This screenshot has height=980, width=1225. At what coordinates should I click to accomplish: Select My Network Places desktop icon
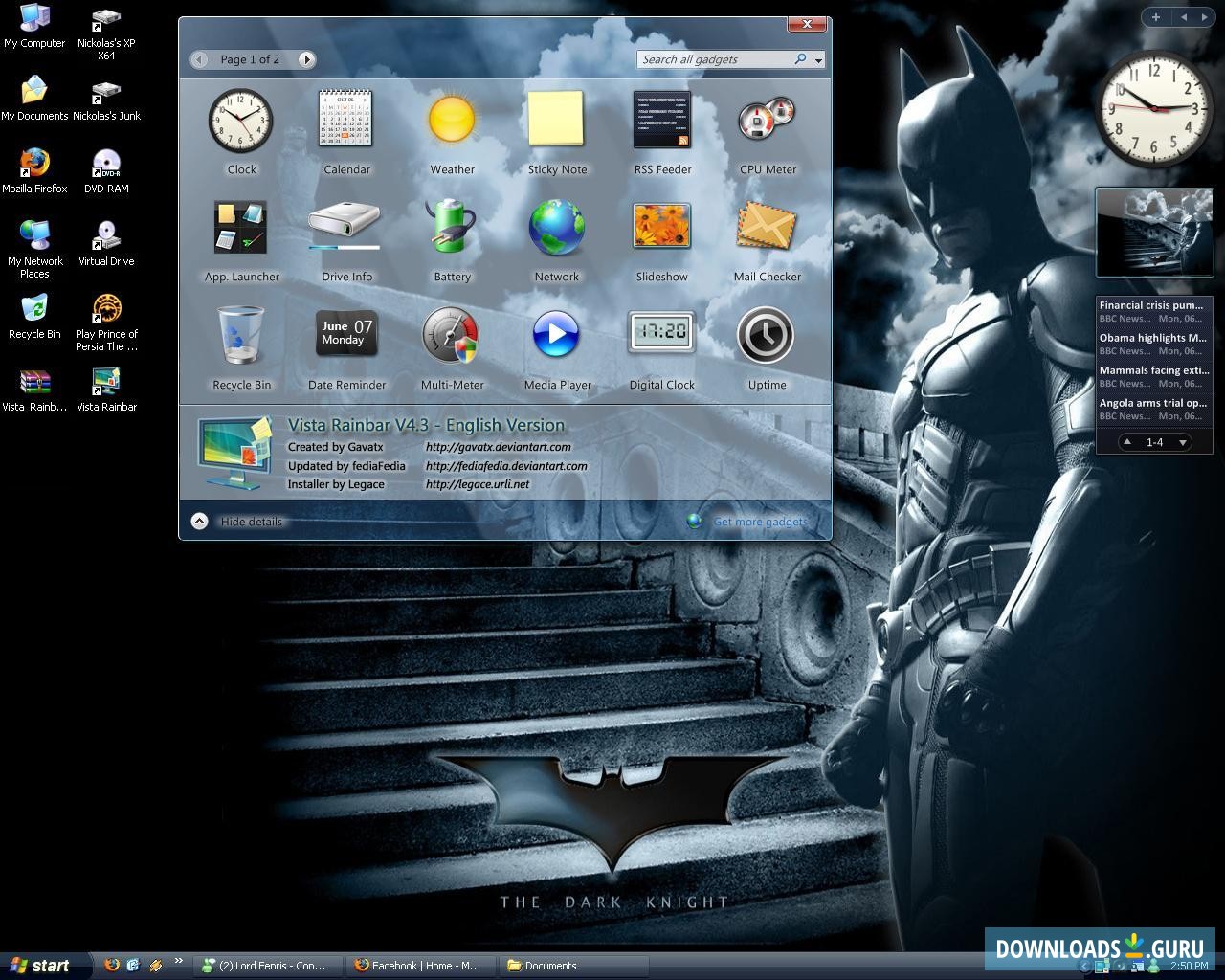tap(34, 251)
